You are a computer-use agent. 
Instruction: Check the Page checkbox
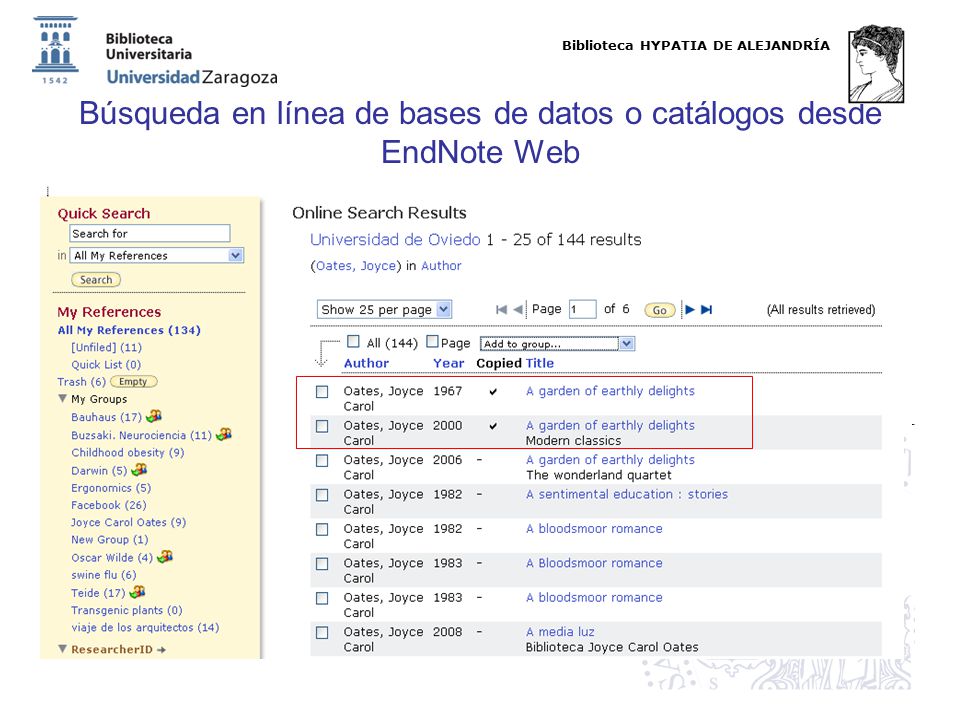point(432,342)
